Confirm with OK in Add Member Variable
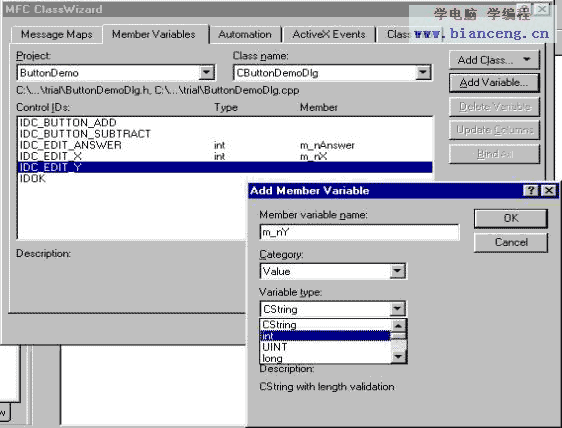Screen dimensions: 562x428 pyautogui.click(x=511, y=218)
